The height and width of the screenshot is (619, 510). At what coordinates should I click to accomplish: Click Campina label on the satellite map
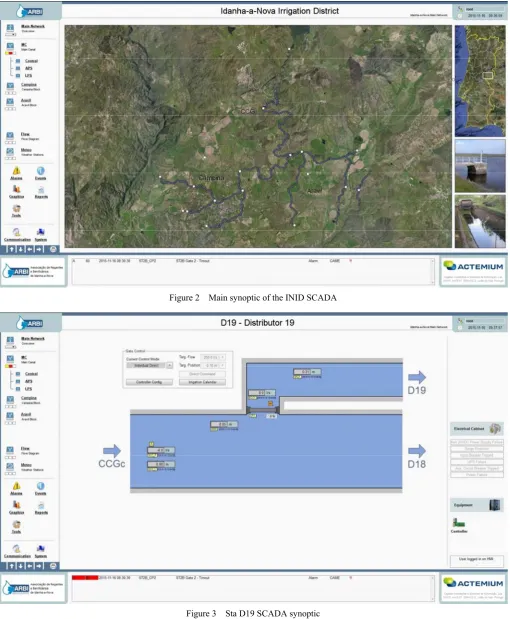click(211, 178)
